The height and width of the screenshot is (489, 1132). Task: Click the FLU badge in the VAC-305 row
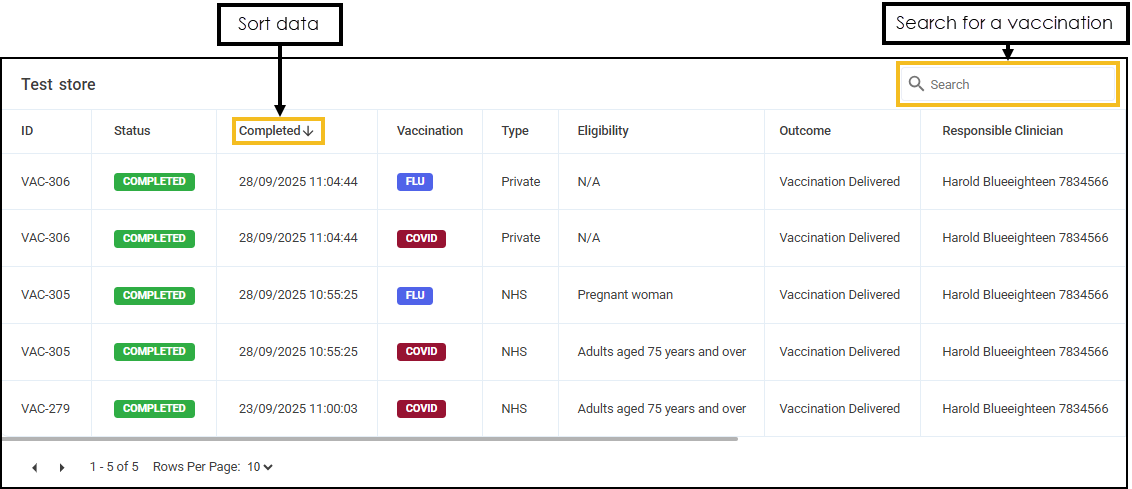click(415, 295)
